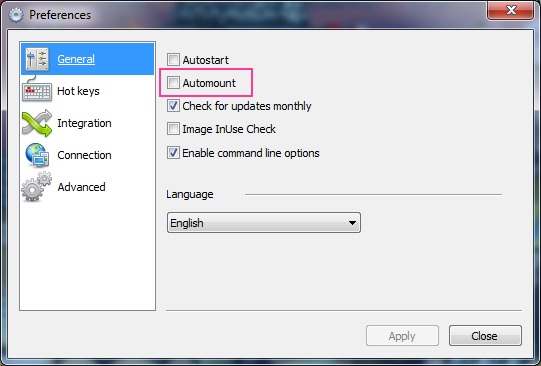Open the Language combo box showing English
This screenshot has width=541, height=366.
[264, 222]
